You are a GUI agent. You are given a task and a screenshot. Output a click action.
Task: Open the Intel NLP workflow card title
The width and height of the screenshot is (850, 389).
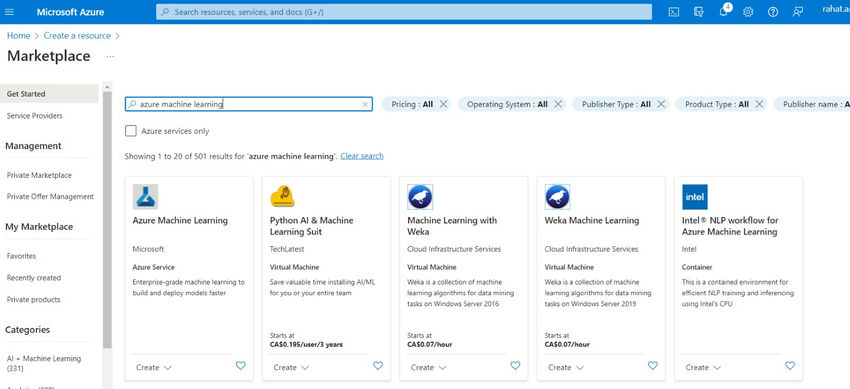730,226
